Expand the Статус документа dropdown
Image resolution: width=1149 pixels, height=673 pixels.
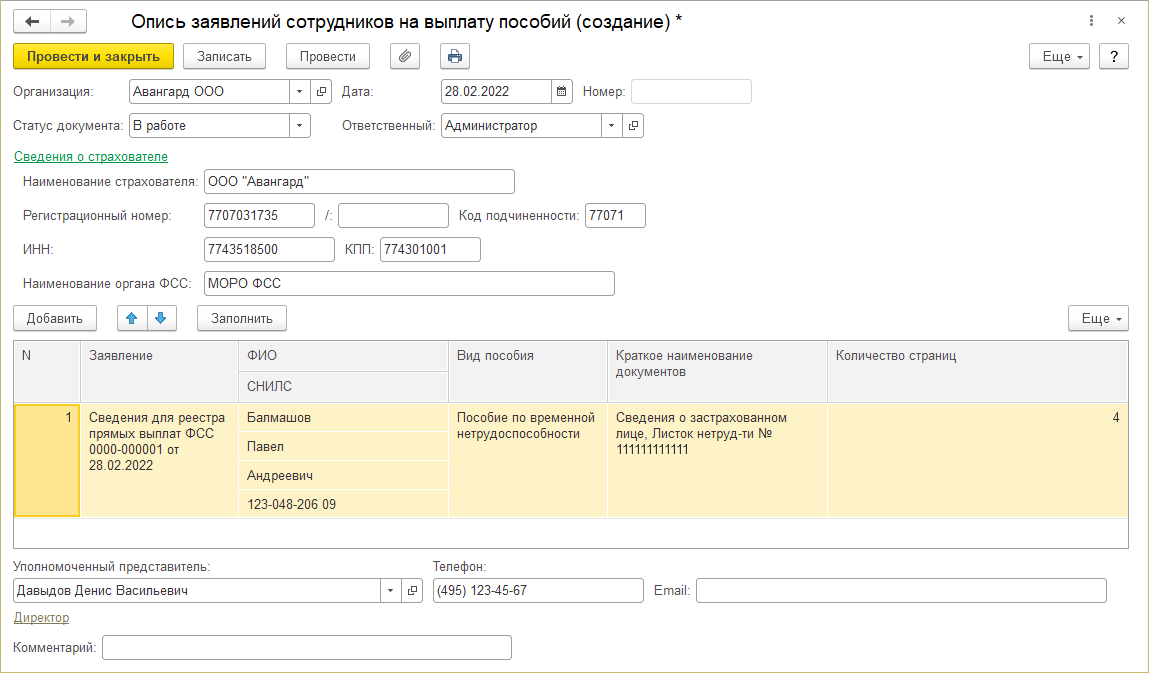(300, 126)
